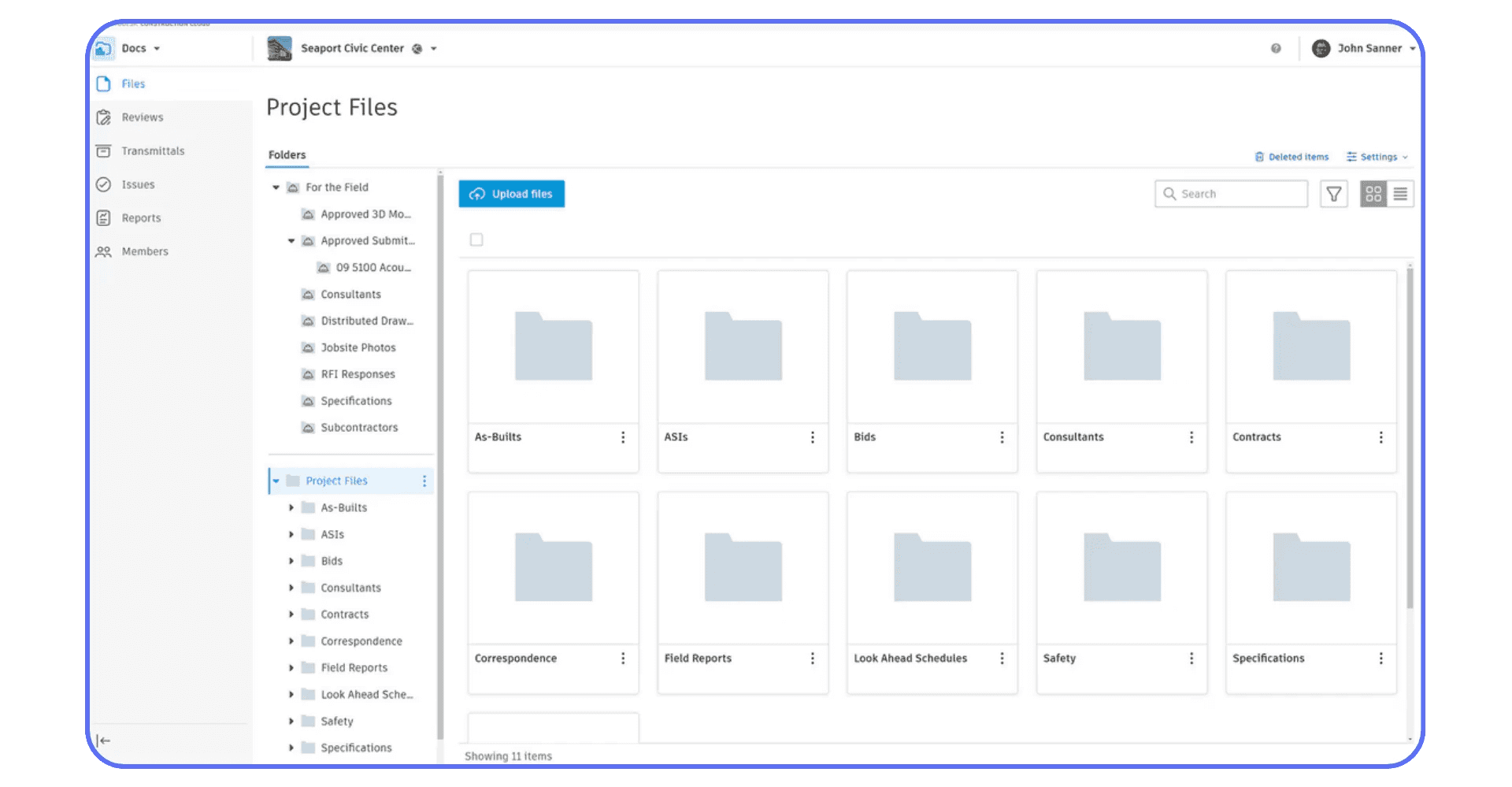Switch to list view layout
1512x787 pixels.
pos(1400,194)
